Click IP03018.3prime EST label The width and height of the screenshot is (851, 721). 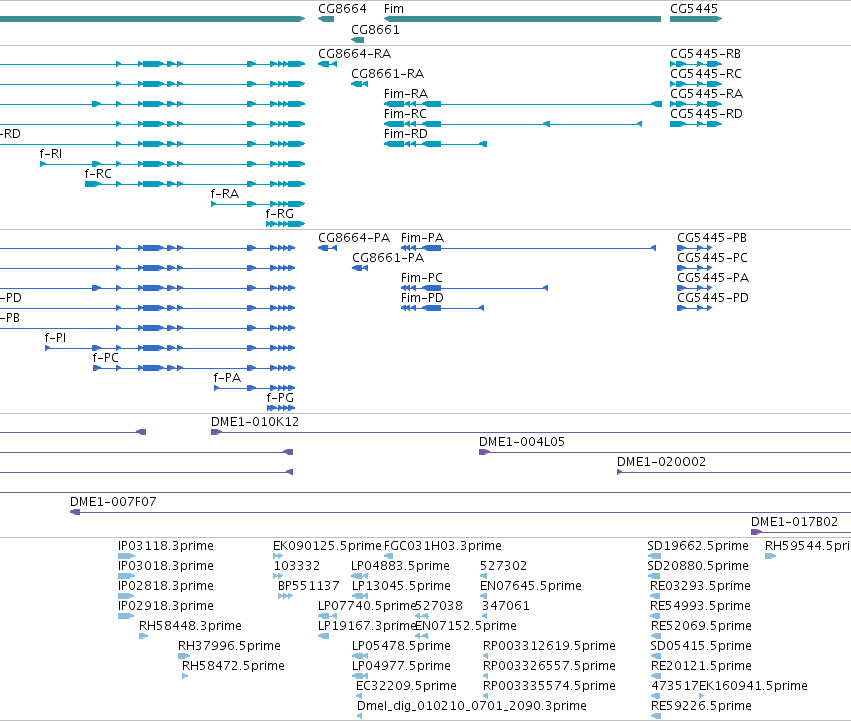point(166,566)
